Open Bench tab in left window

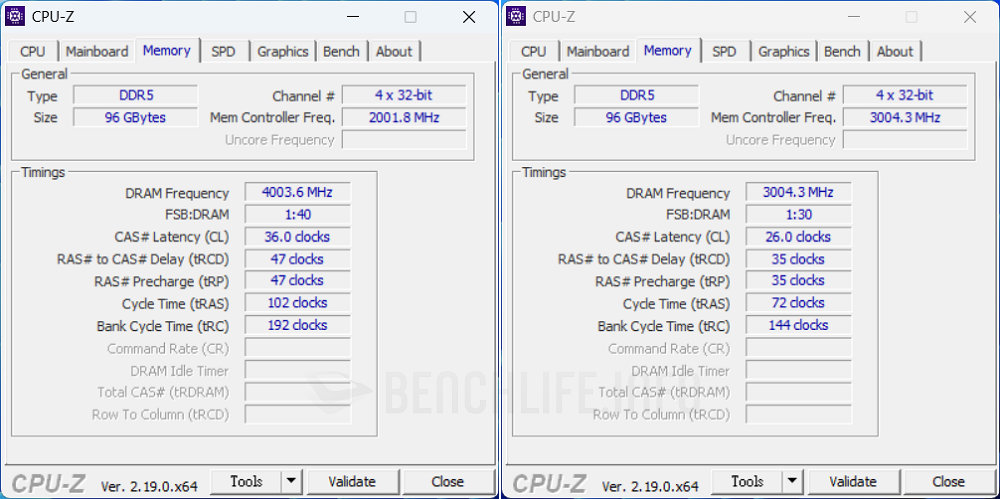(341, 52)
